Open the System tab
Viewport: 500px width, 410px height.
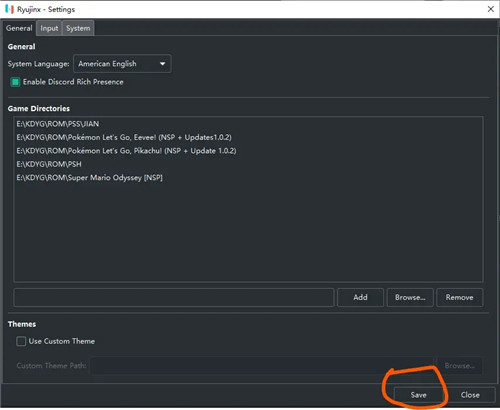point(78,28)
